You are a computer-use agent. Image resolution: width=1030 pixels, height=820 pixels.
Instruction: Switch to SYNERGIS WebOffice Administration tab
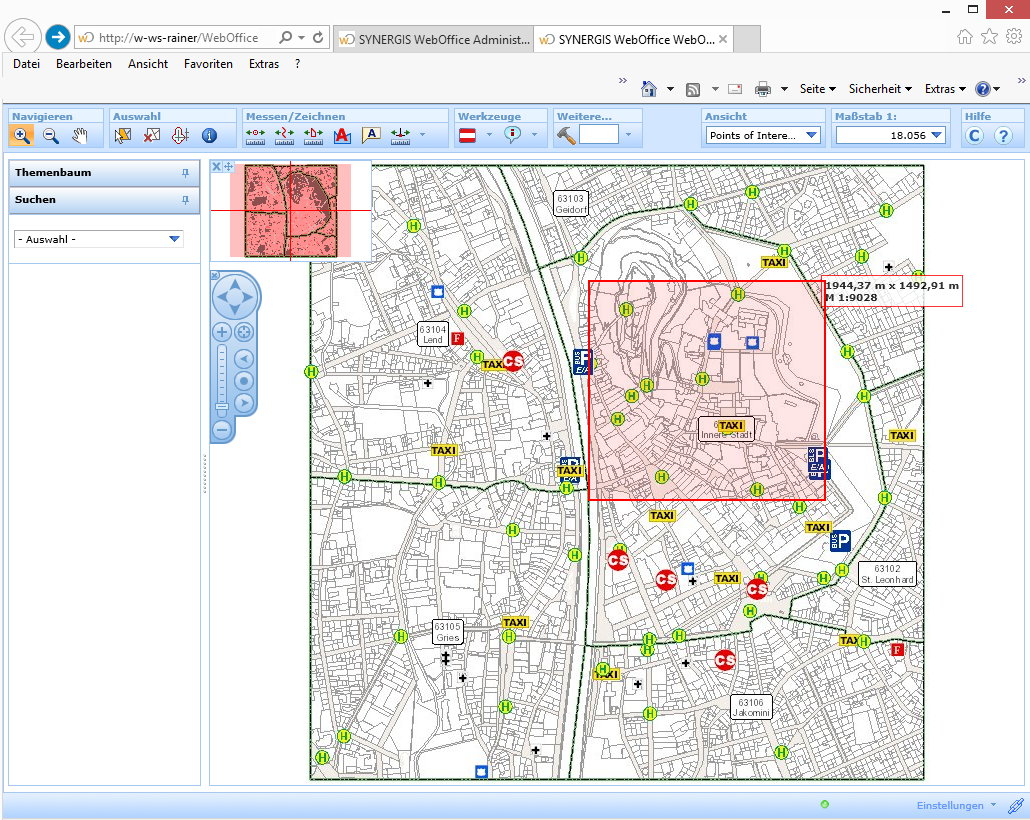click(x=435, y=39)
